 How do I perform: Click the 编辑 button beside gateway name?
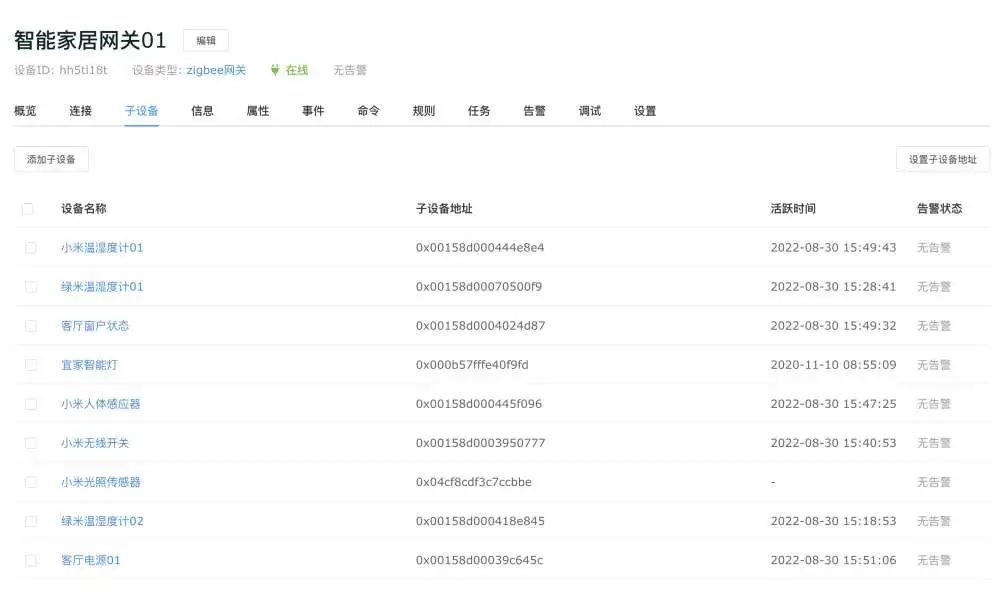coord(205,40)
